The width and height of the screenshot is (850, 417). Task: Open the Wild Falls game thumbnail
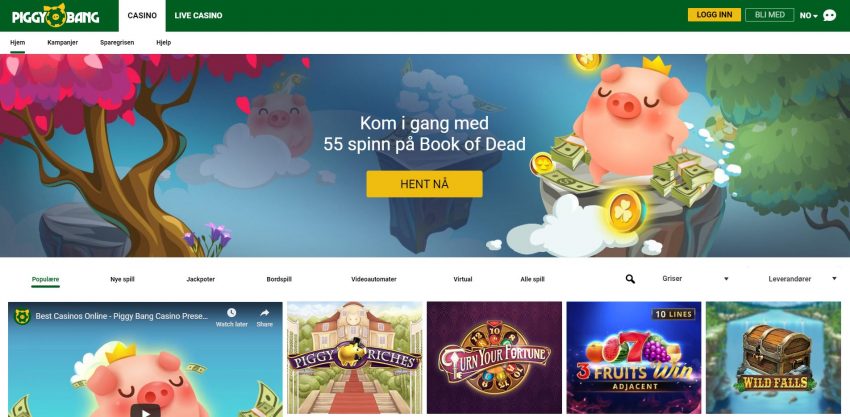click(x=774, y=357)
